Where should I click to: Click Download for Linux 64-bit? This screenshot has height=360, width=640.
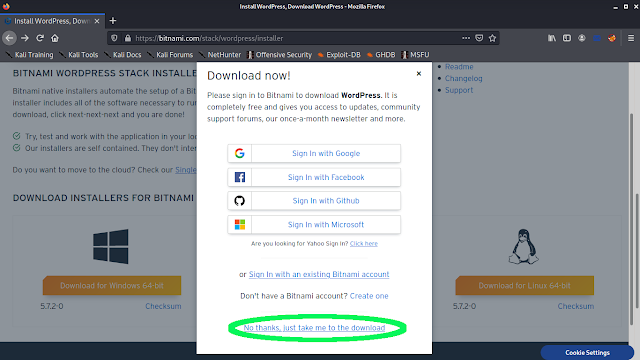click(524, 285)
